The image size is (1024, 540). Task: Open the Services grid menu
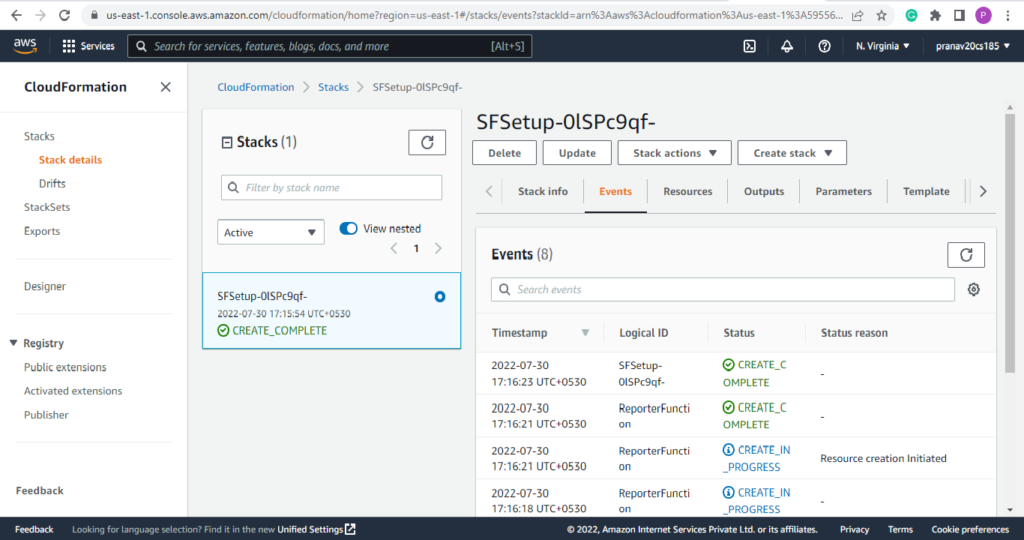click(88, 46)
